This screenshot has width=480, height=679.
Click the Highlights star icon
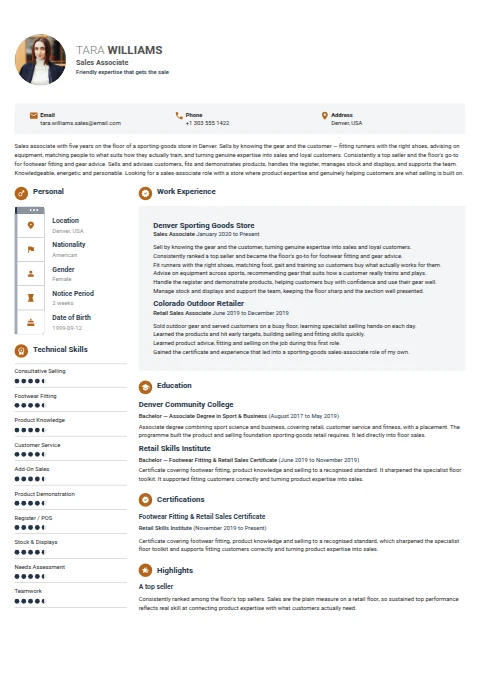[145, 571]
